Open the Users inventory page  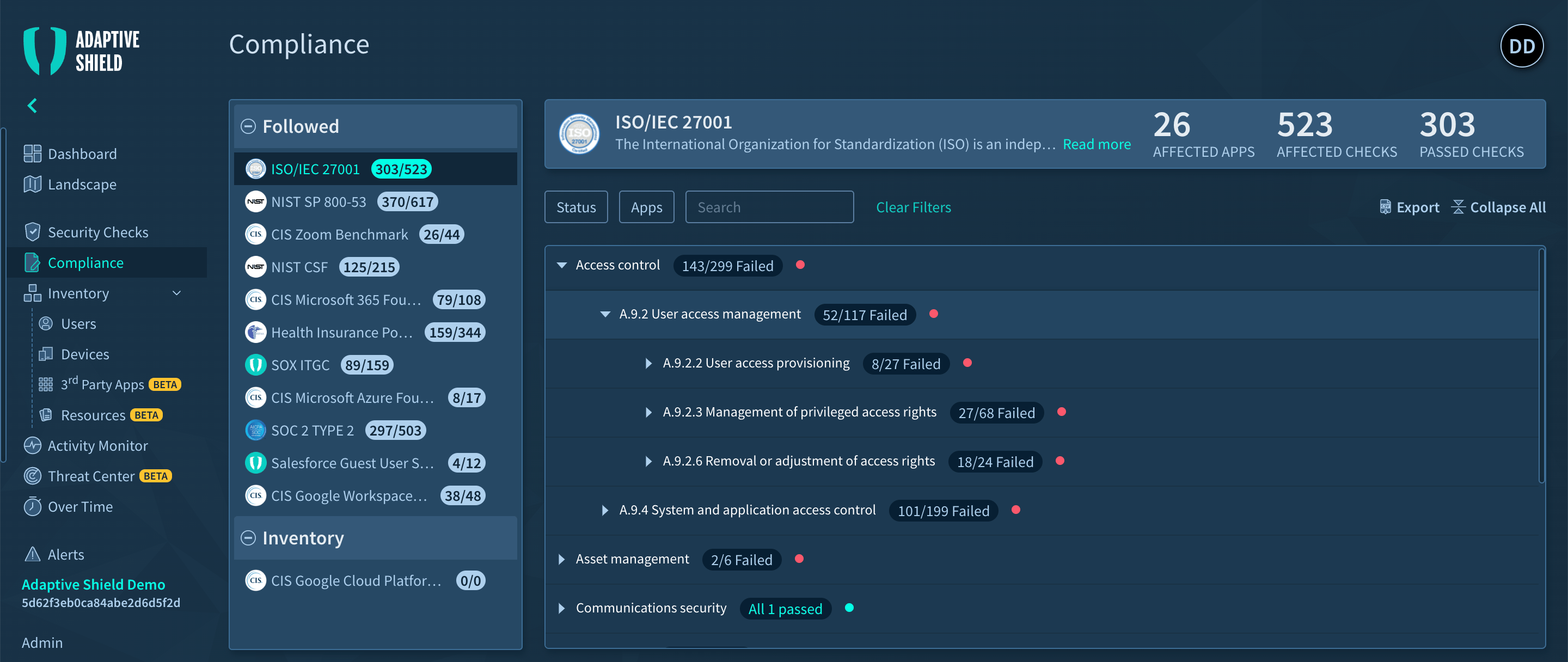[78, 324]
